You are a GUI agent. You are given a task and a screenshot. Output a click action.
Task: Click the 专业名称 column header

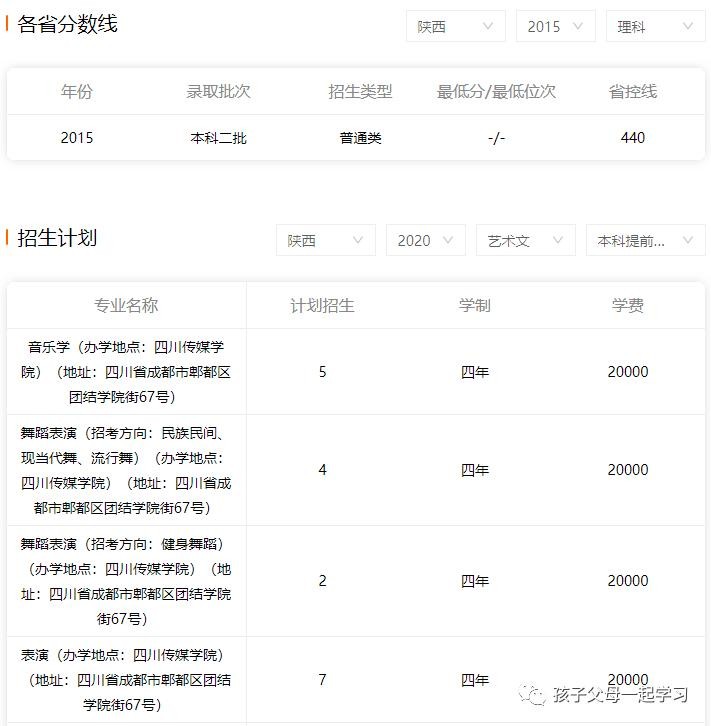click(126, 306)
